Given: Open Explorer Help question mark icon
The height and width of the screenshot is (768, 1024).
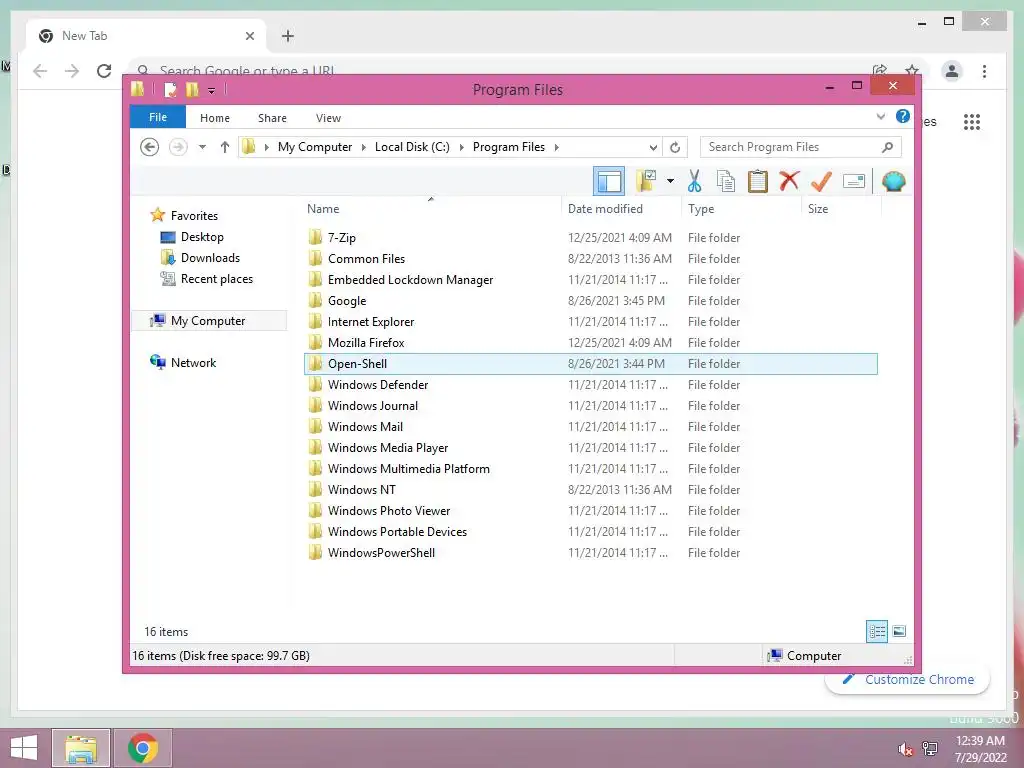Looking at the screenshot, I should click(903, 116).
